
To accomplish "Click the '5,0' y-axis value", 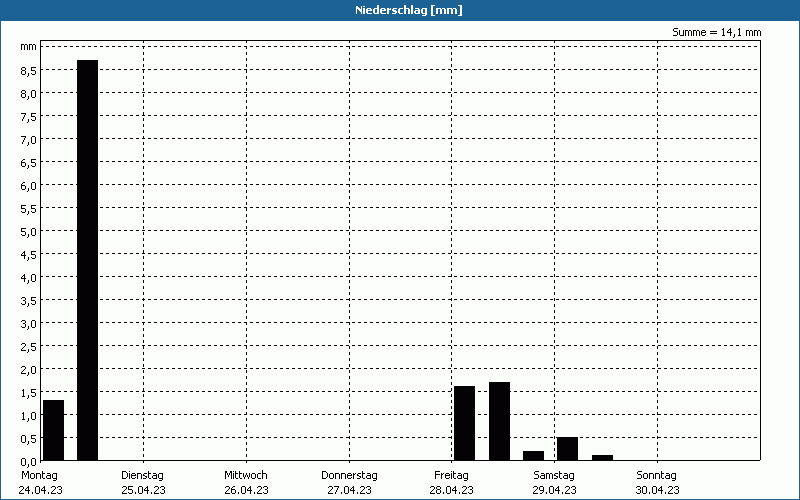I will coord(29,232).
